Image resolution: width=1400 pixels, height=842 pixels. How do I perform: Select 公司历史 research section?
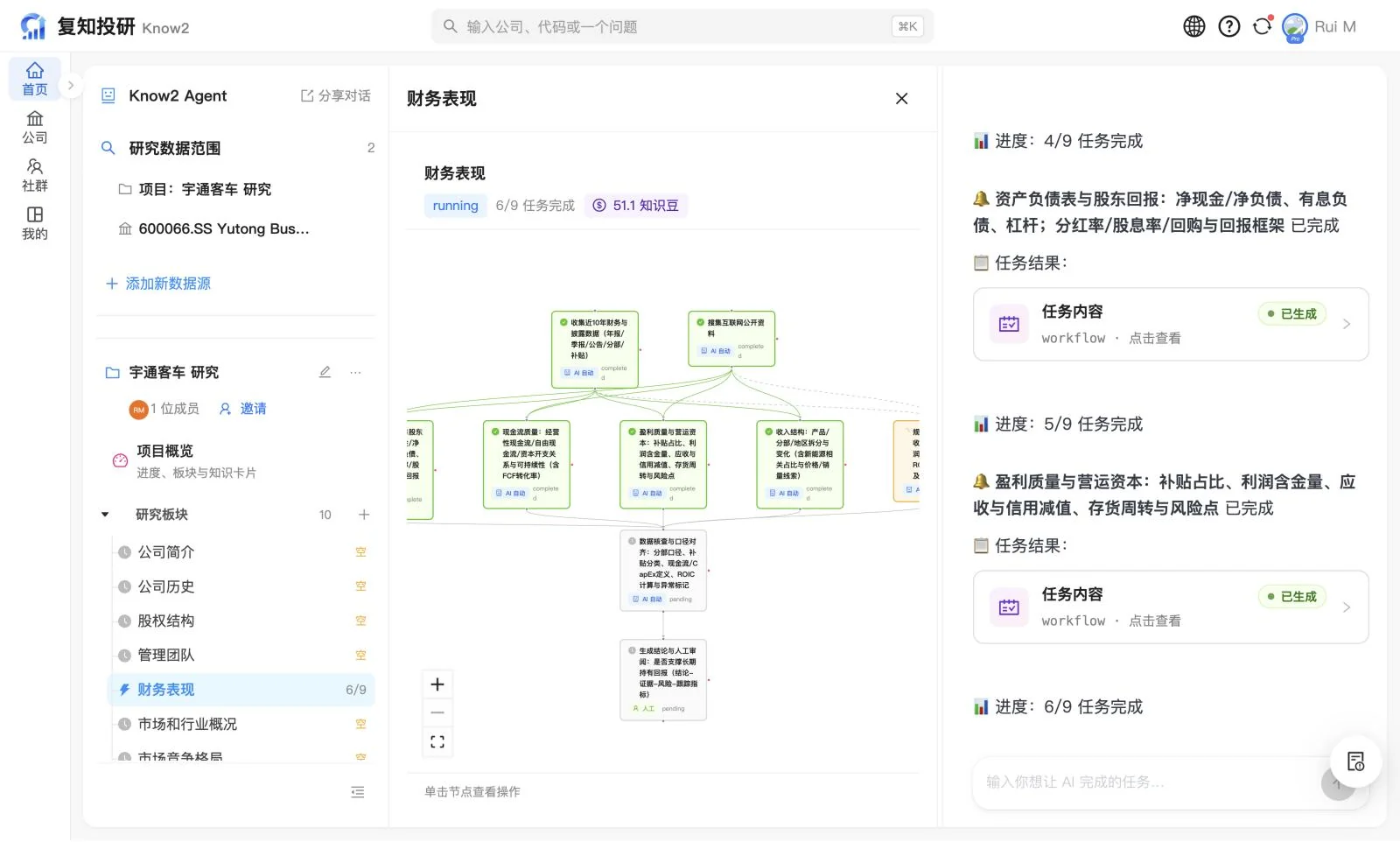coord(241,586)
